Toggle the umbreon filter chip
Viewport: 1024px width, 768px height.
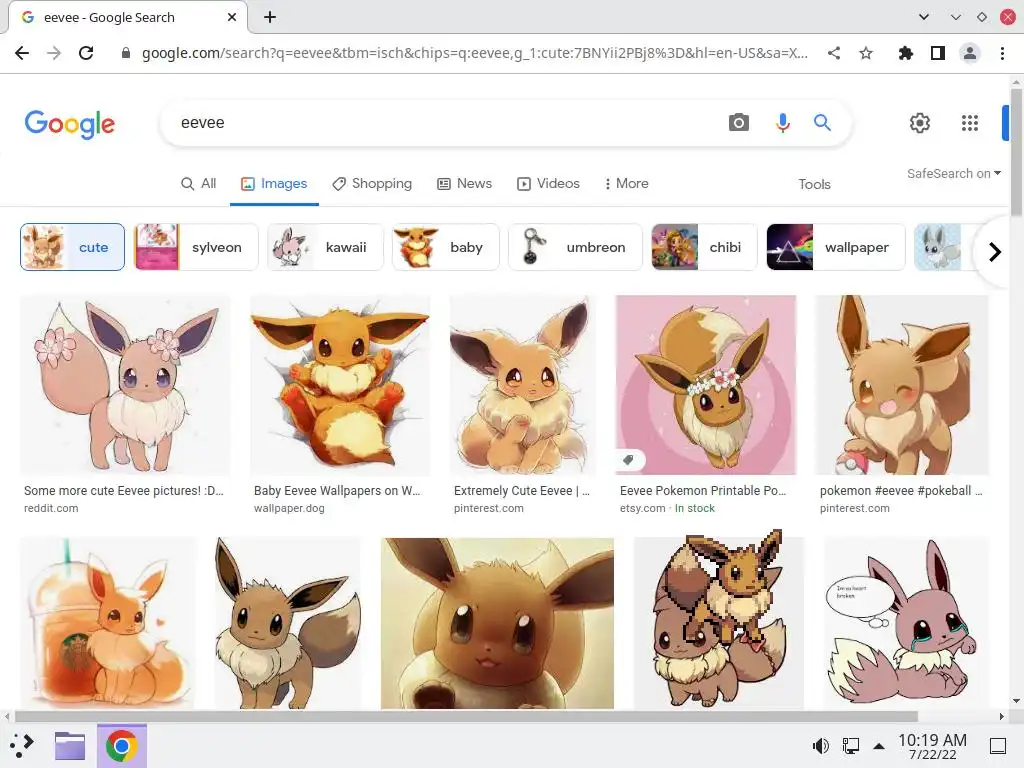point(575,247)
